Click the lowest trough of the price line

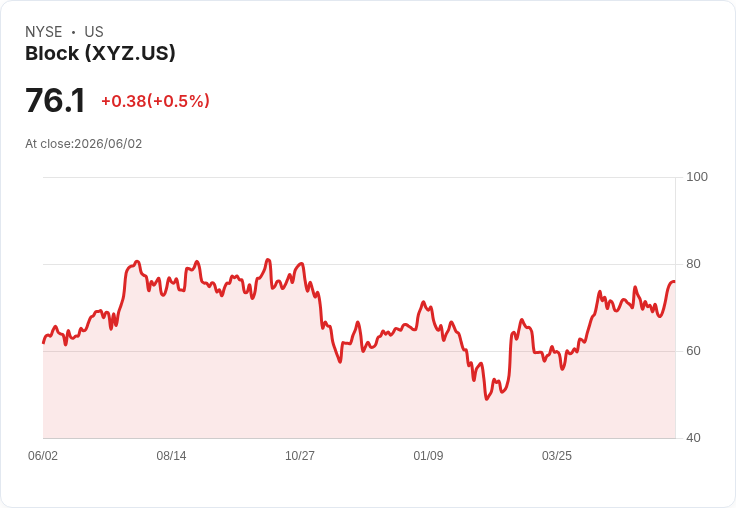coord(487,399)
